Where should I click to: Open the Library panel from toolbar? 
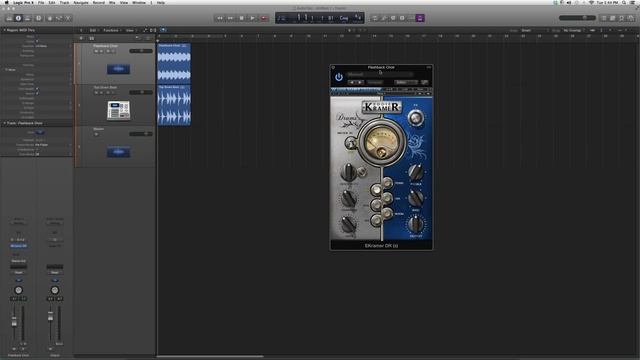point(9,18)
